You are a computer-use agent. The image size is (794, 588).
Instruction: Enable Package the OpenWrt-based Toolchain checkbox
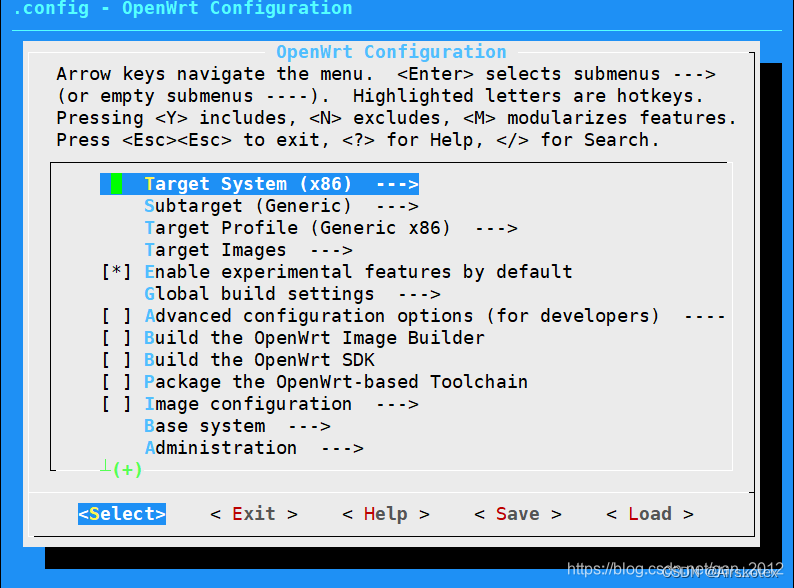click(x=116, y=382)
